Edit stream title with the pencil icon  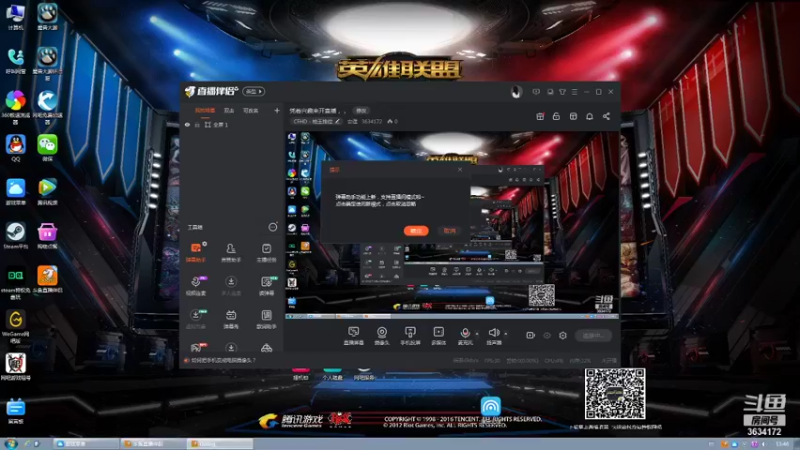pyautogui.click(x=338, y=121)
